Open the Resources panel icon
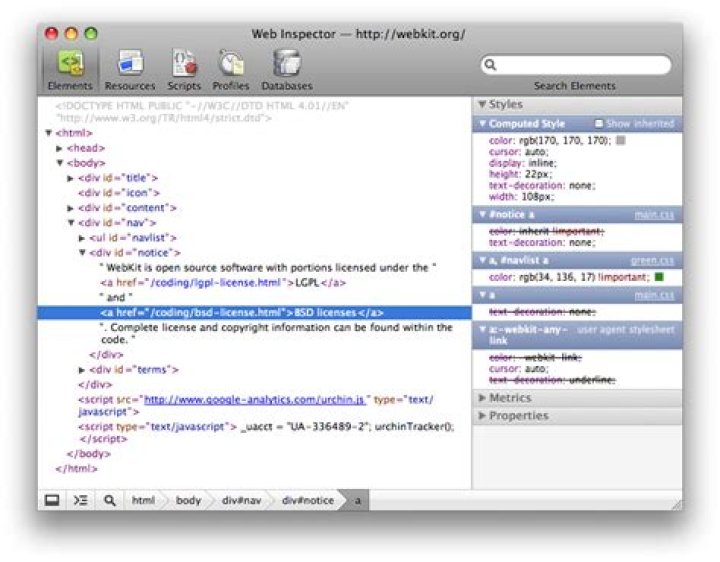720x562 pixels. pyautogui.click(x=130, y=63)
